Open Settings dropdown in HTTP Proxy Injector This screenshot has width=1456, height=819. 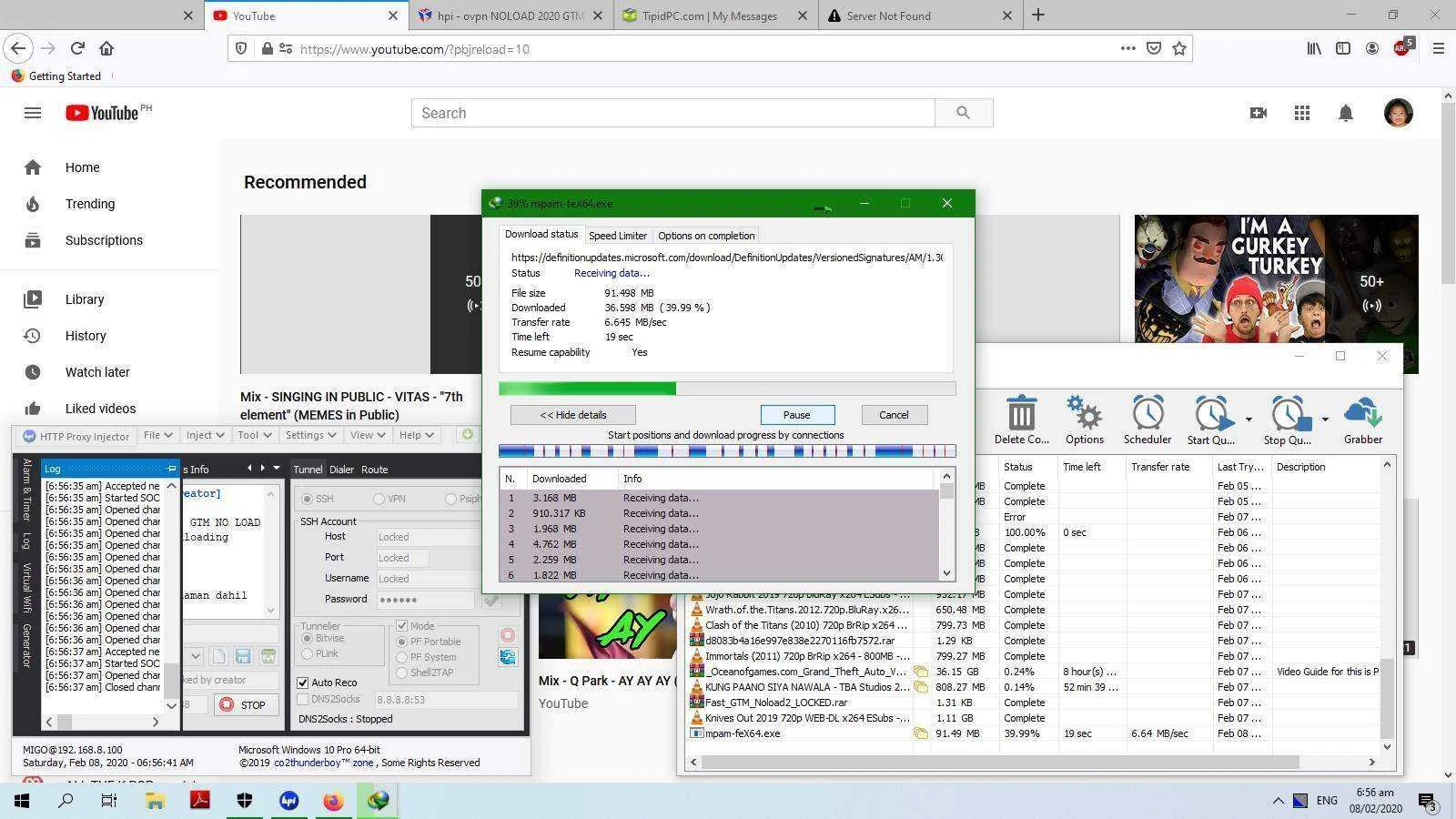tap(311, 436)
